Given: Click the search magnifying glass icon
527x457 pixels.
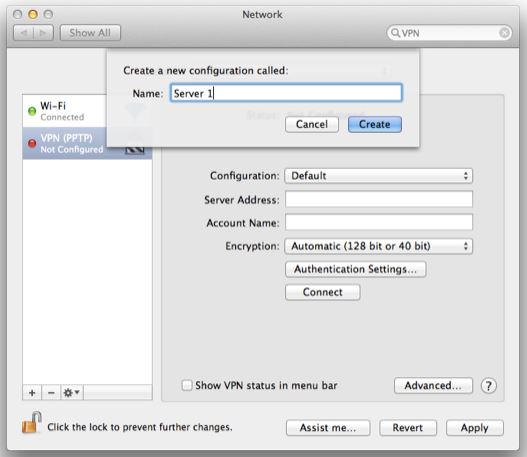Looking at the screenshot, I should [396, 33].
